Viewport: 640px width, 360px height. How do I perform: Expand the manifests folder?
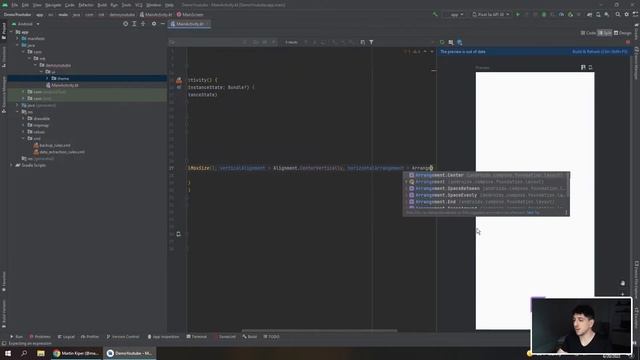(18, 38)
